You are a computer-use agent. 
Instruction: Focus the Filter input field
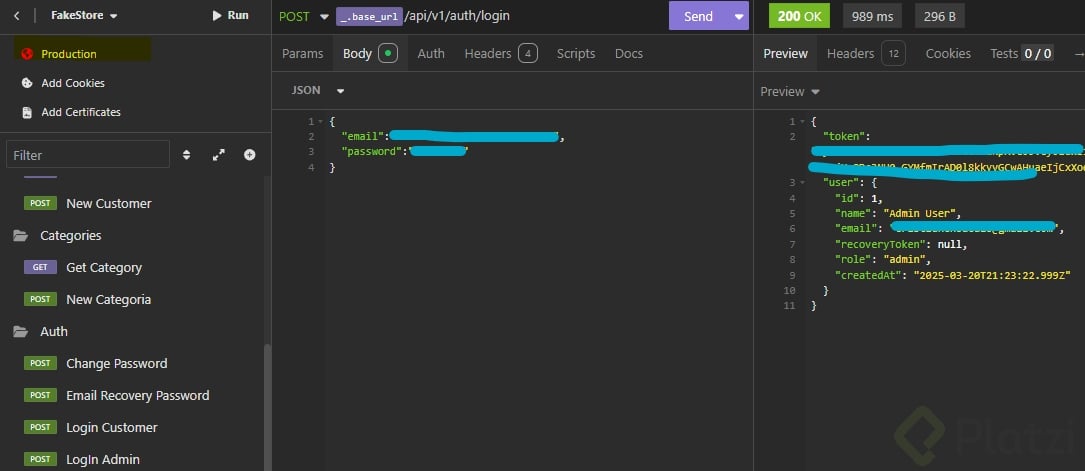88,155
